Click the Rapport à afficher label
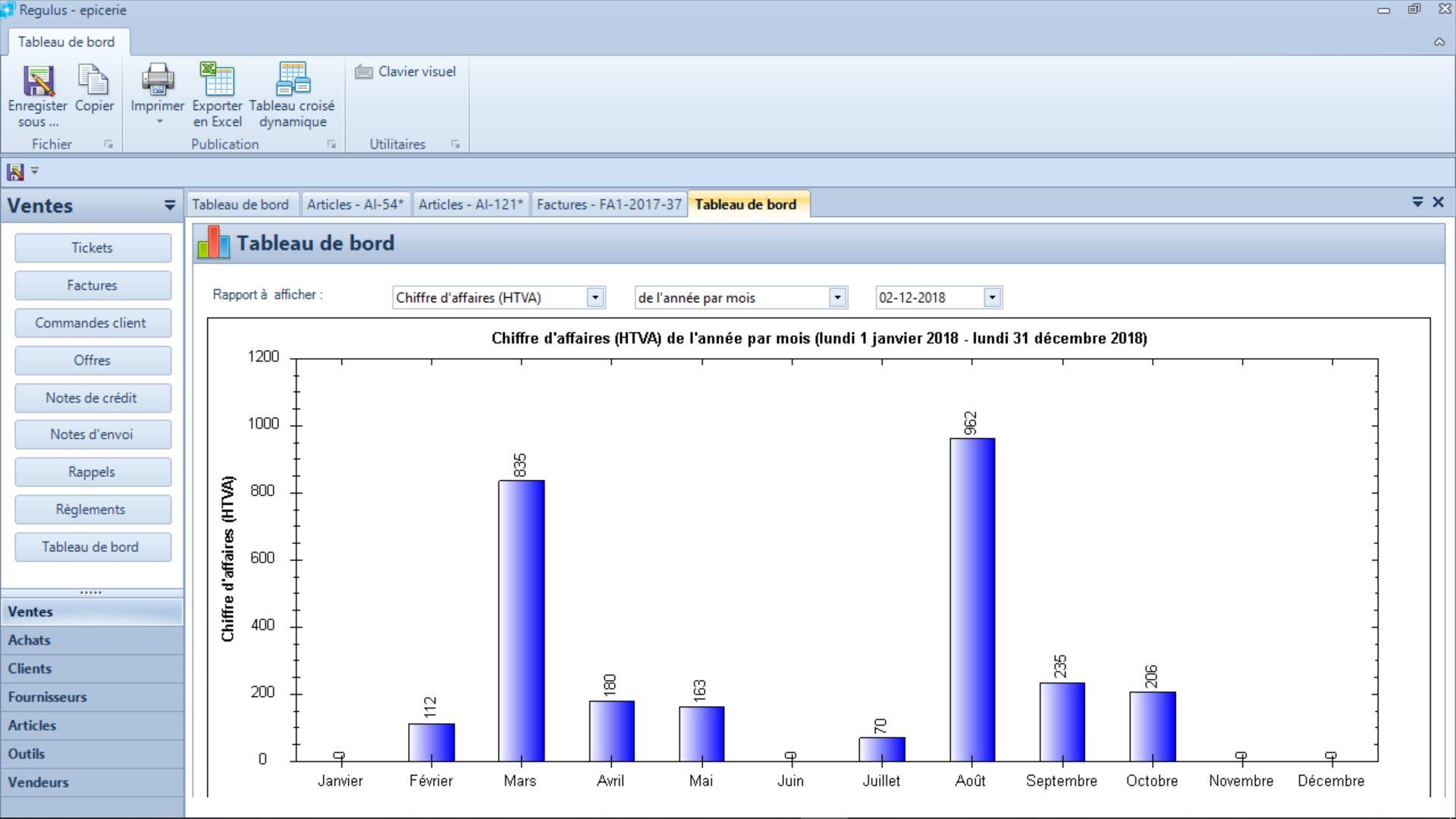Viewport: 1456px width, 819px height. 268,295
